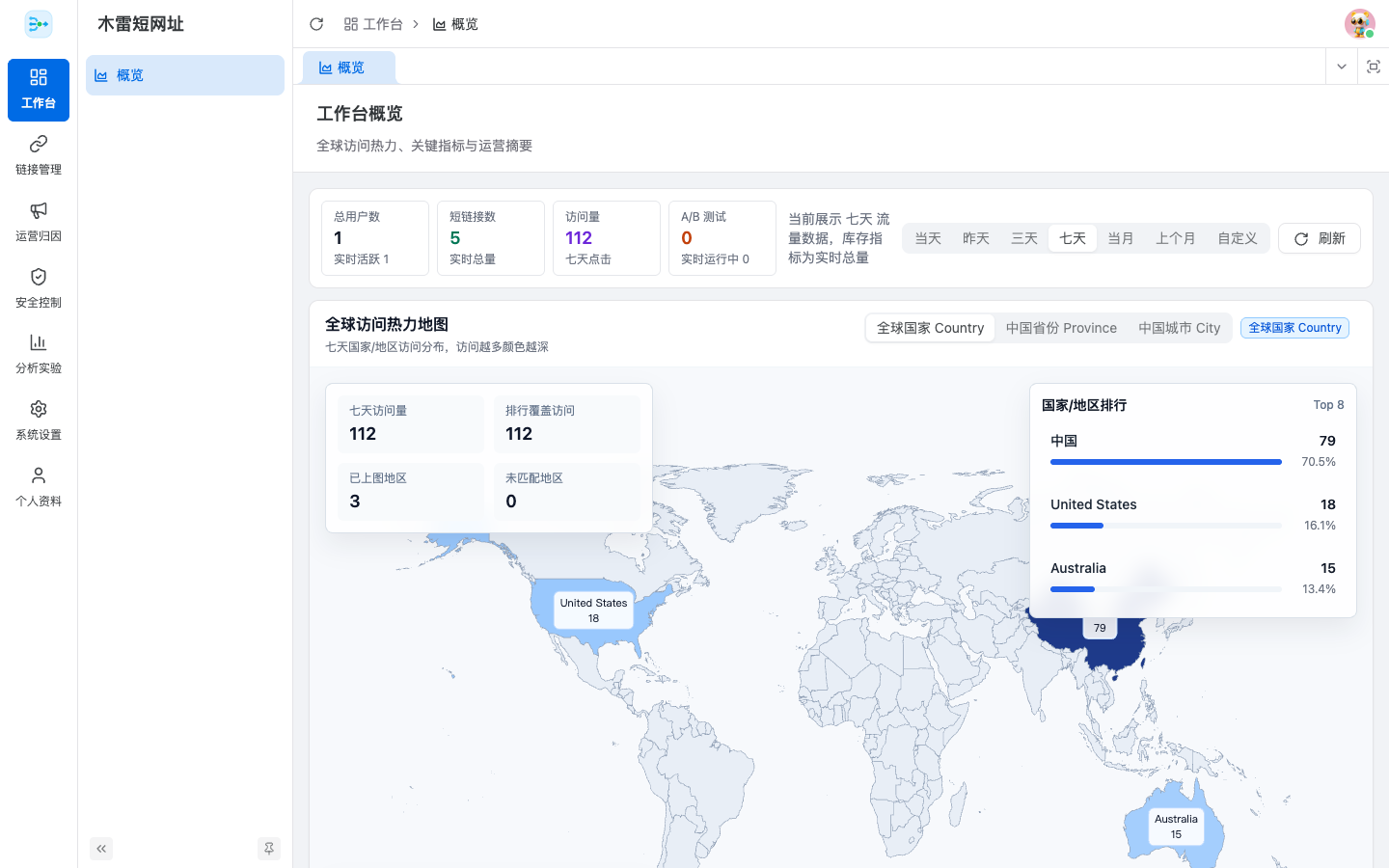The width and height of the screenshot is (1389, 868).
Task: Click the 总用户数 stat card
Action: tap(375, 238)
